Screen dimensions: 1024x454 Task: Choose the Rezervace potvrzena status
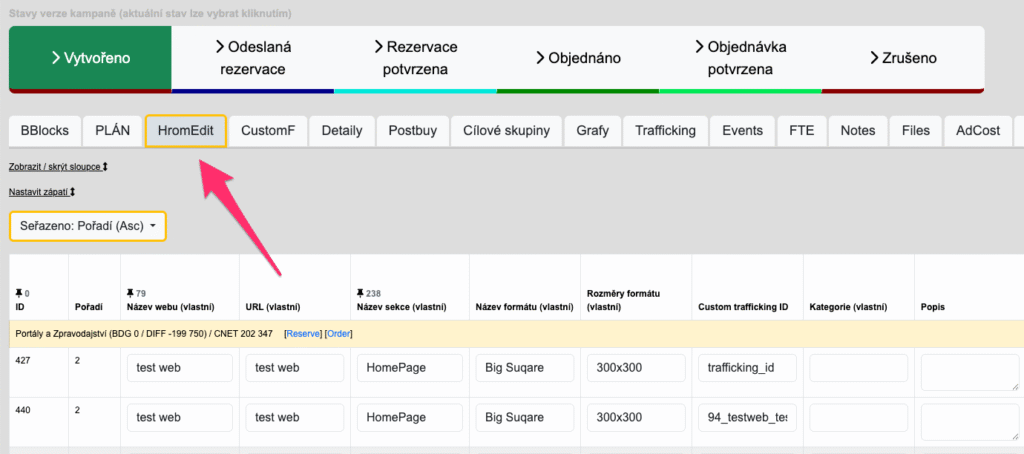(x=415, y=58)
